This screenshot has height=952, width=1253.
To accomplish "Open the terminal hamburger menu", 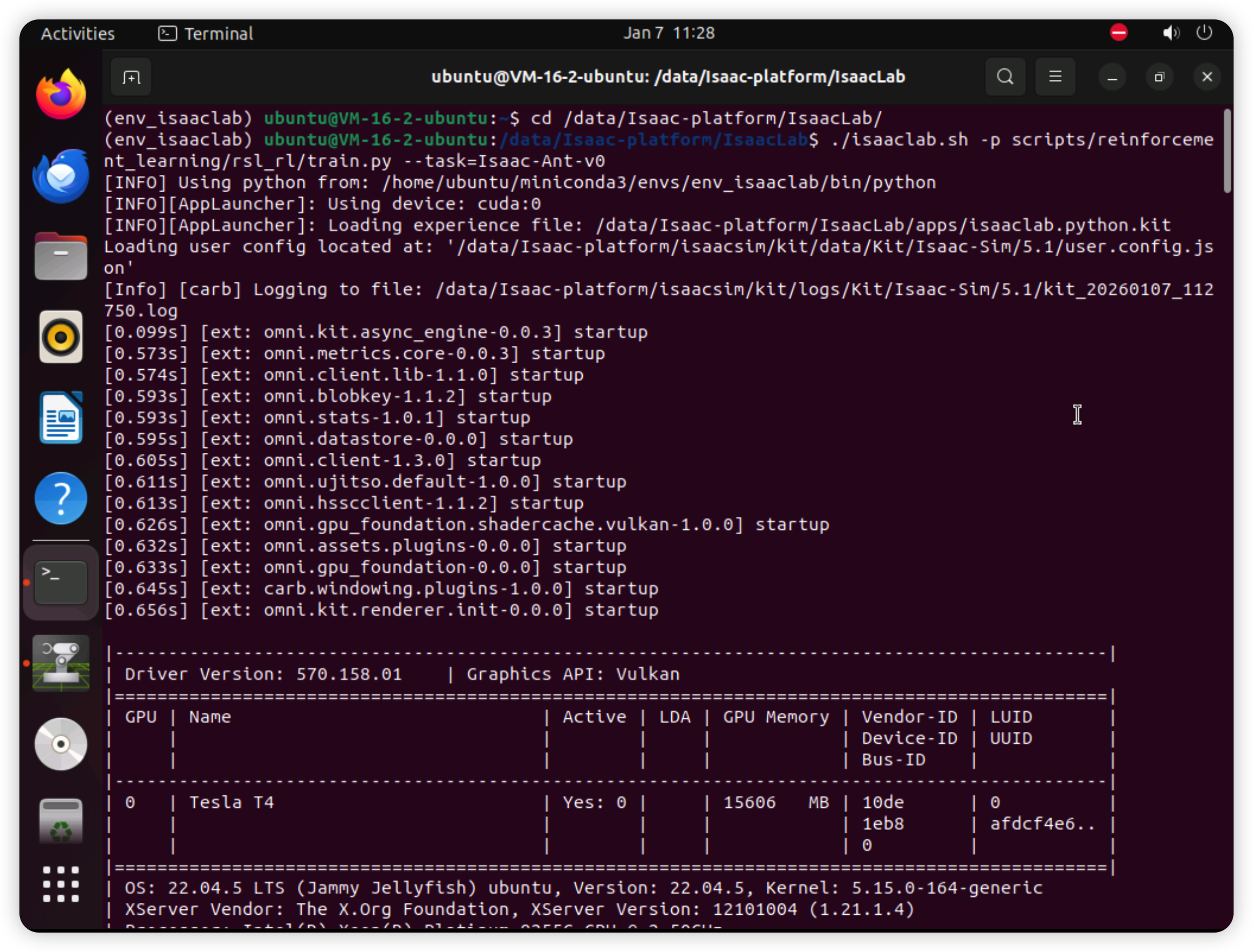I will point(1055,77).
